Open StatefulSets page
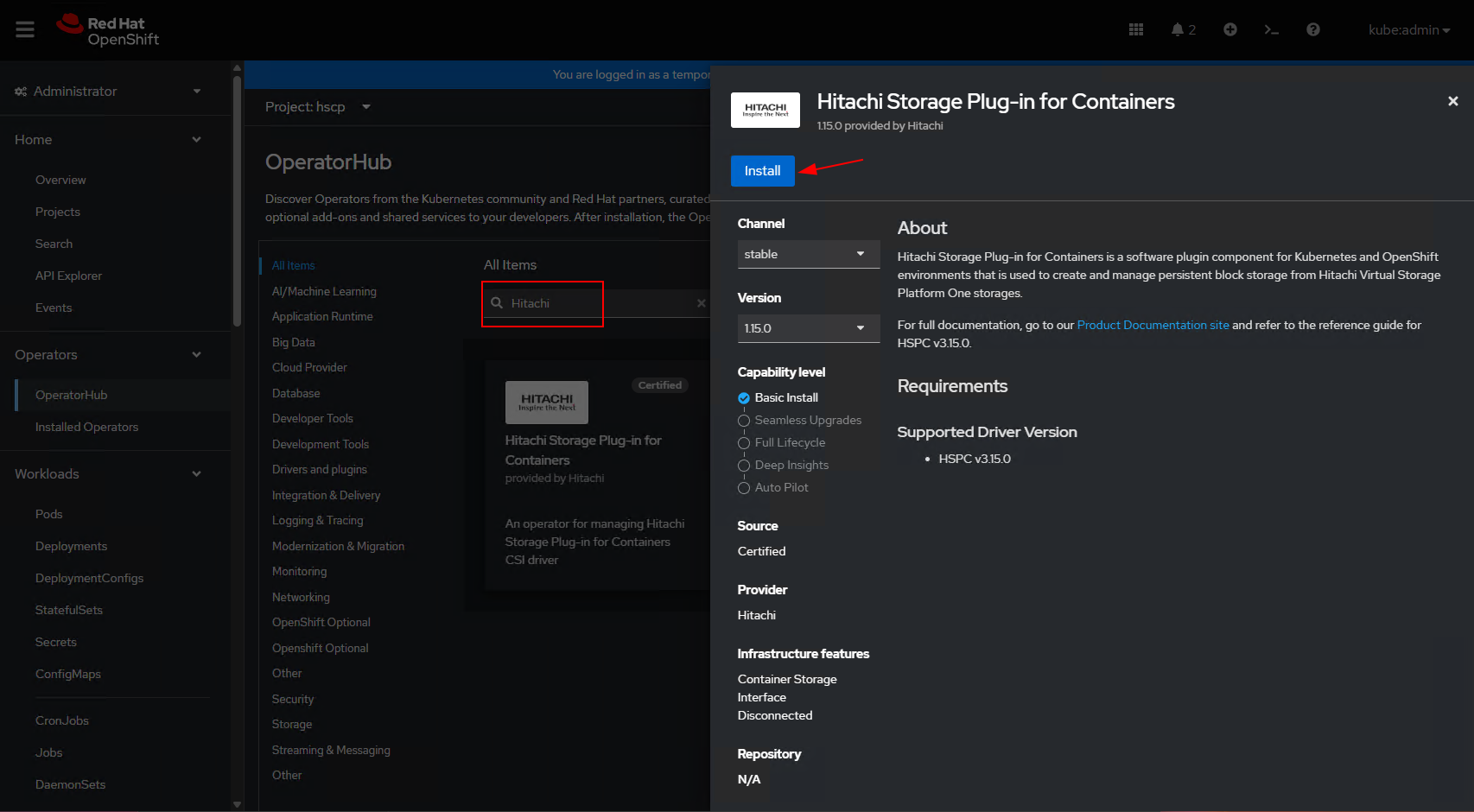Screen dimensions: 1474x812 (69, 610)
